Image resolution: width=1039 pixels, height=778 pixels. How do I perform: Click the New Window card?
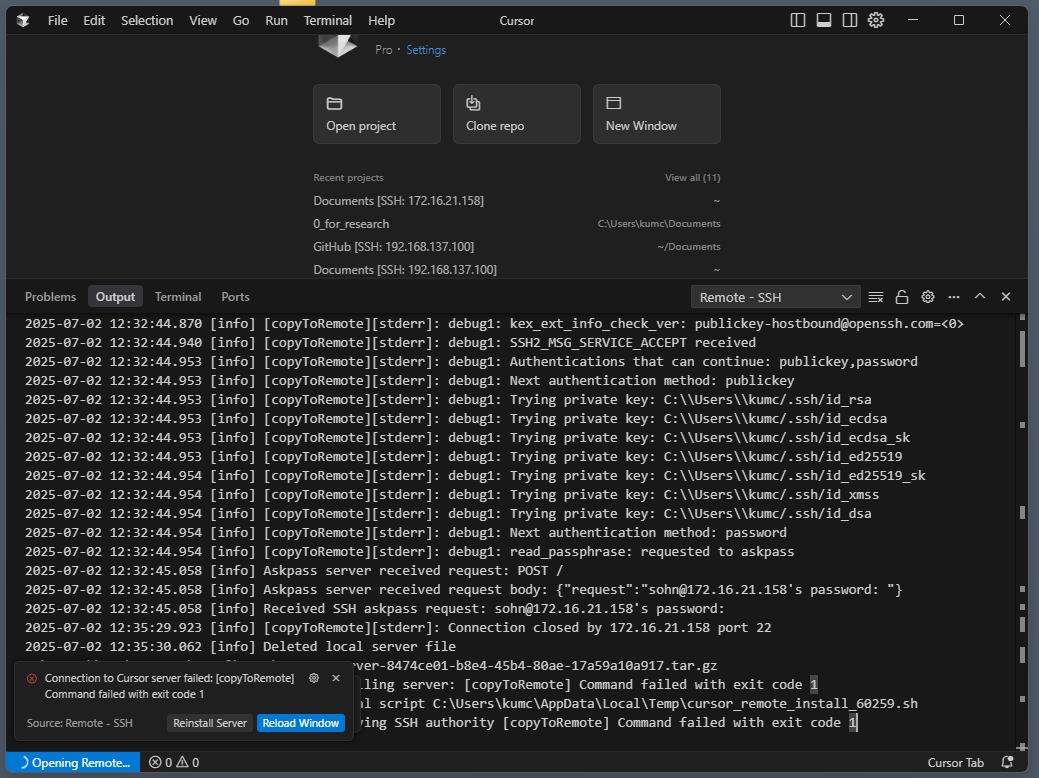tap(657, 114)
